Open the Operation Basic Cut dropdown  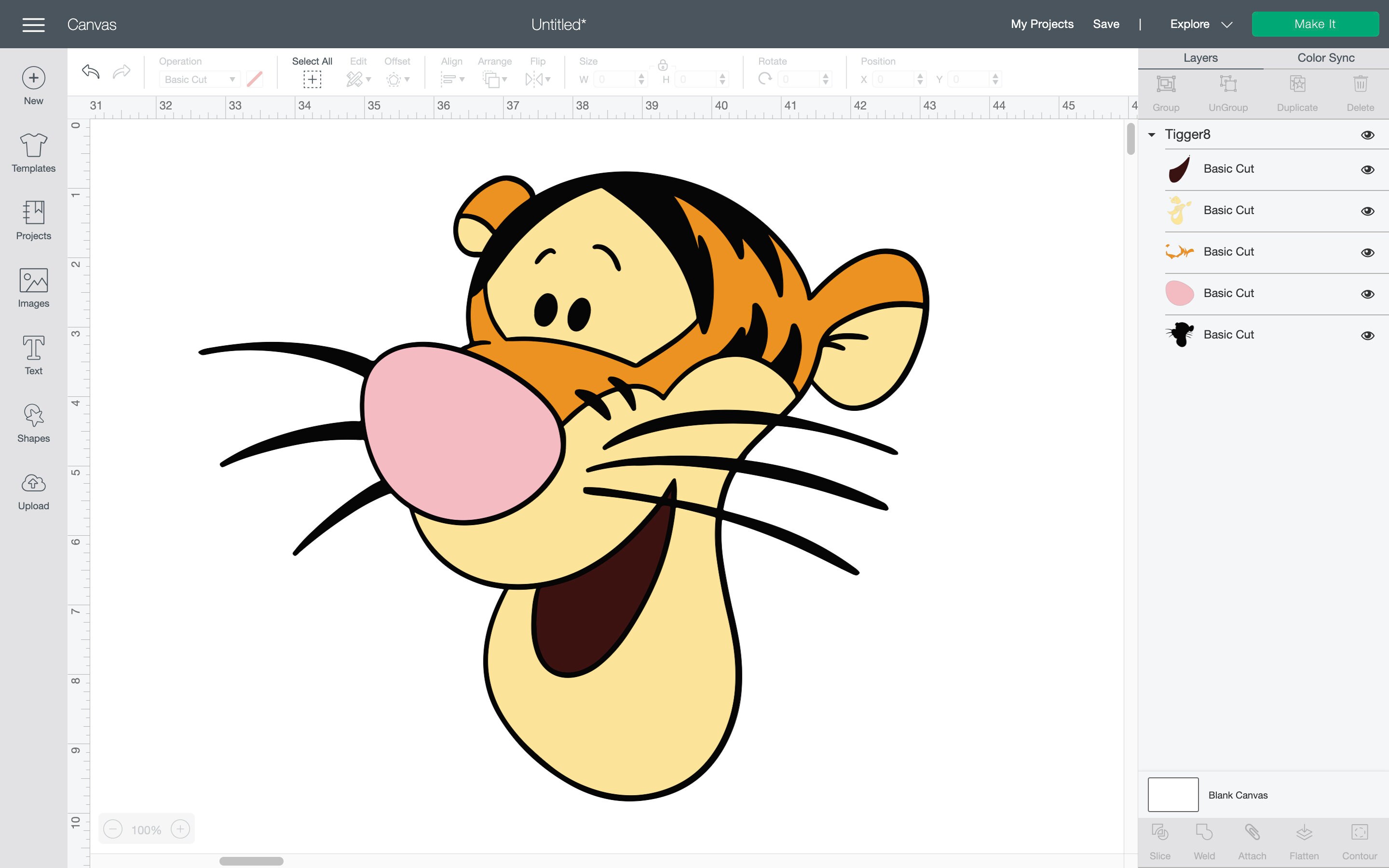[199, 79]
